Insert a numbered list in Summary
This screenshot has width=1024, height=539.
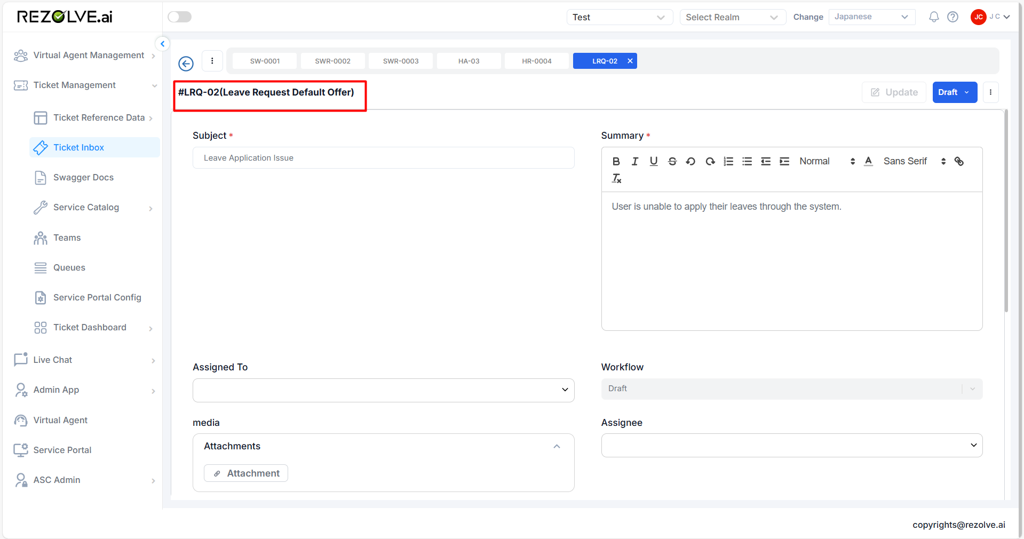click(x=728, y=161)
